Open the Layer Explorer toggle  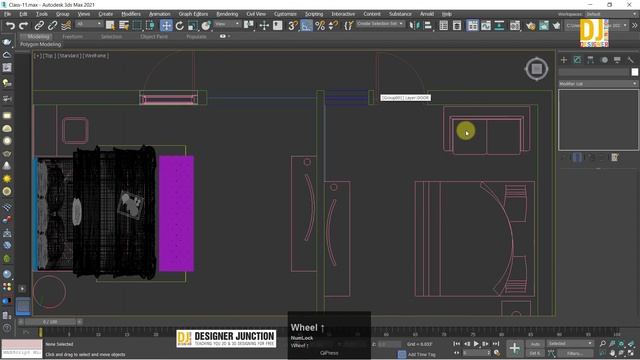click(457, 26)
